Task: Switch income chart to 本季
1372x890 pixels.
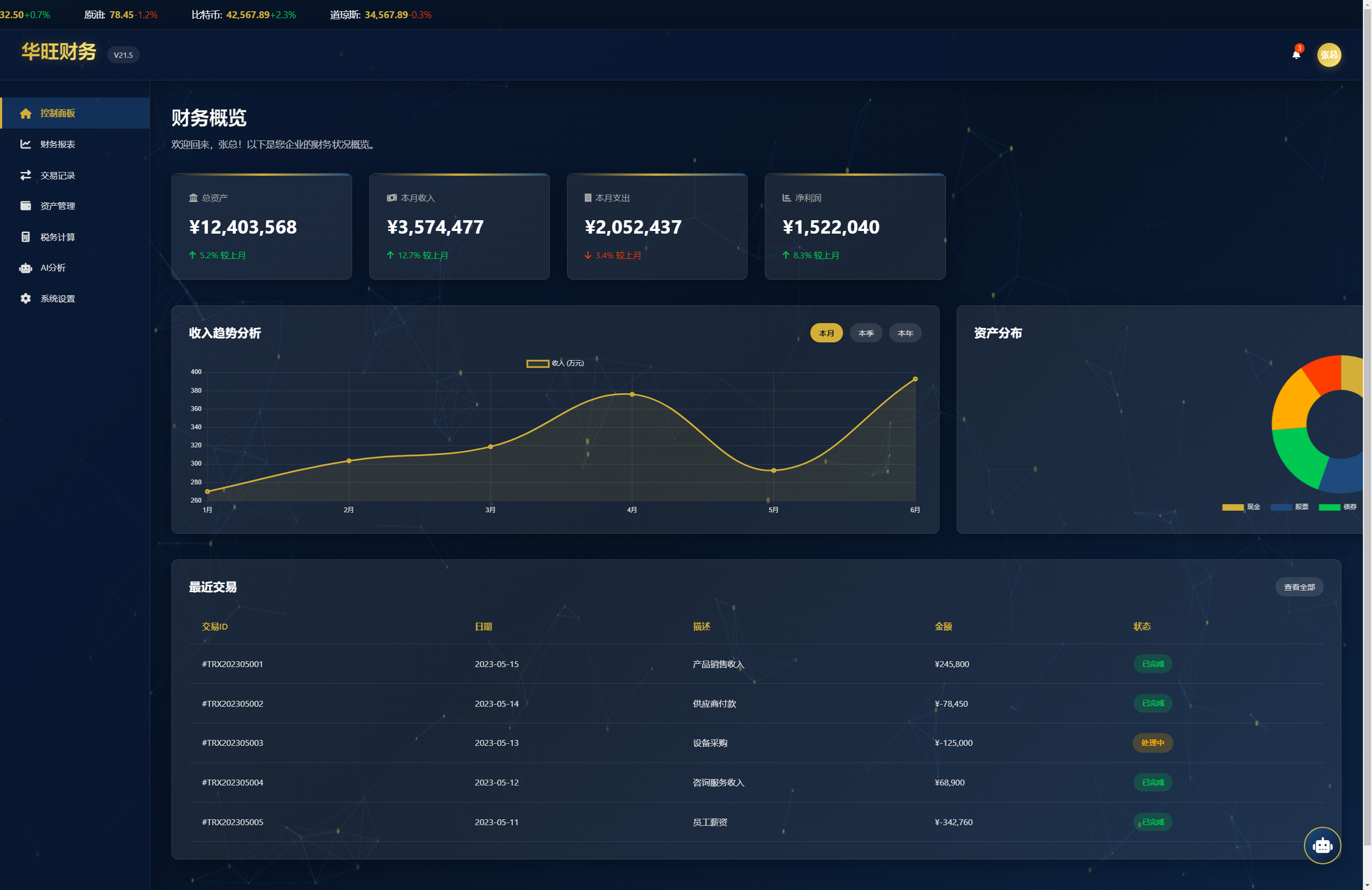Action: 866,333
